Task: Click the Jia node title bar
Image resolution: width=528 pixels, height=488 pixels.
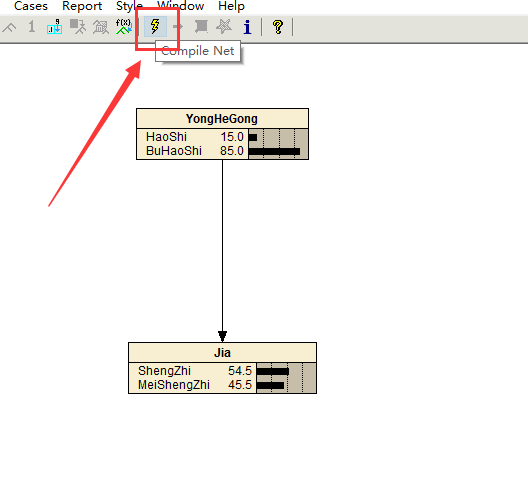Action: (x=222, y=353)
